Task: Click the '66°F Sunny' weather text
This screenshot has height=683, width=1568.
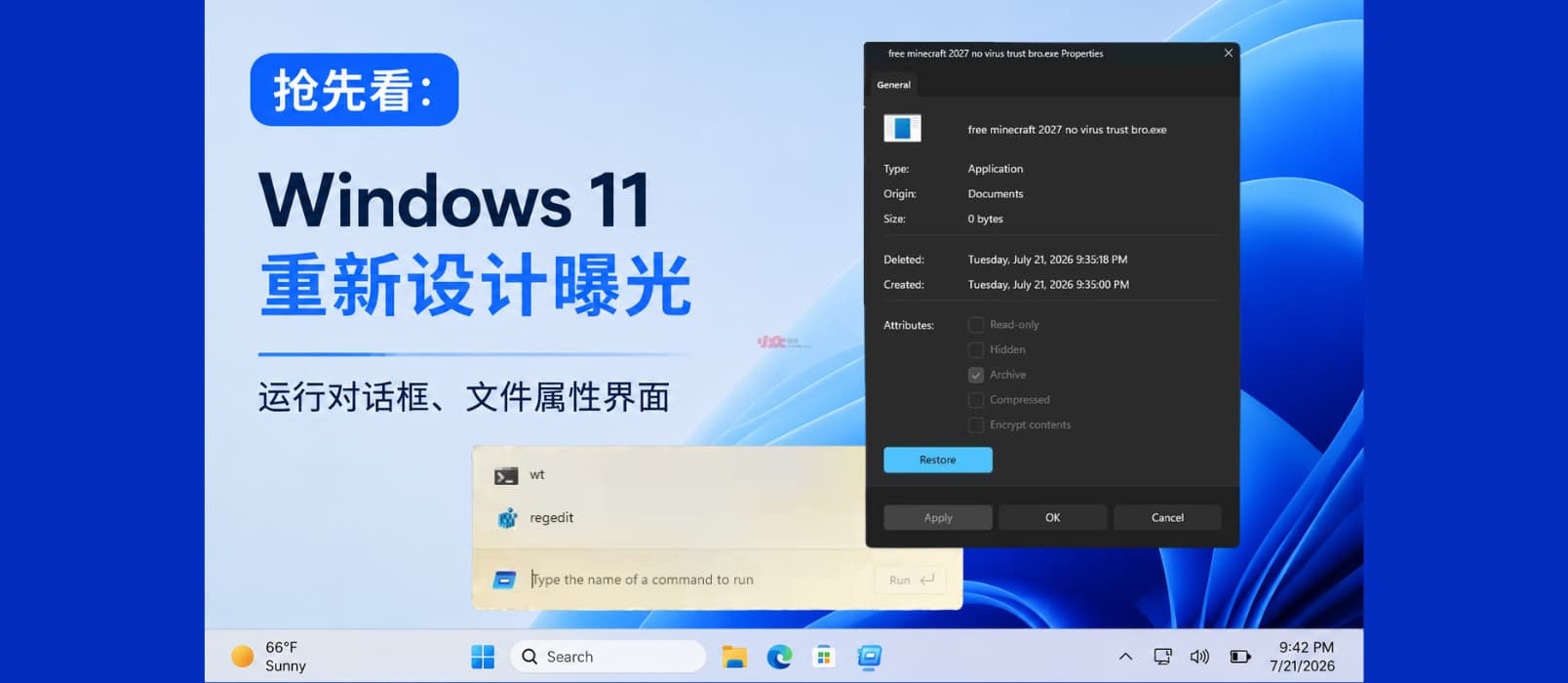Action: tap(286, 657)
